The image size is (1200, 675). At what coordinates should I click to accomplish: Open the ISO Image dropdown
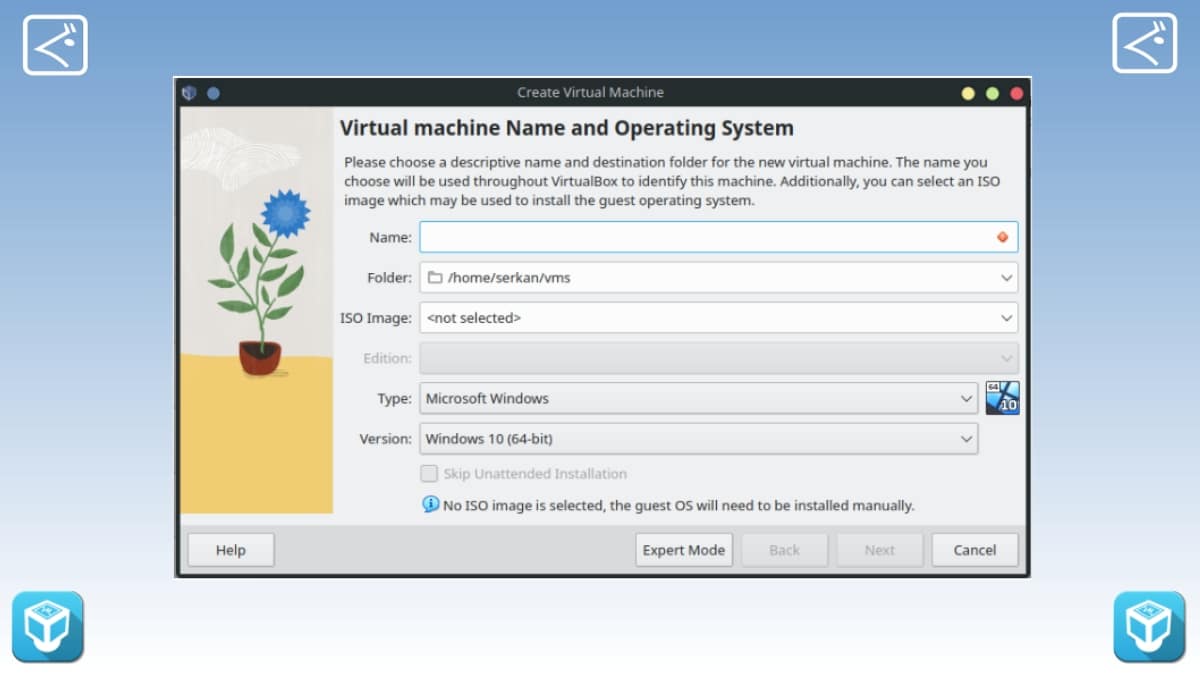(718, 318)
